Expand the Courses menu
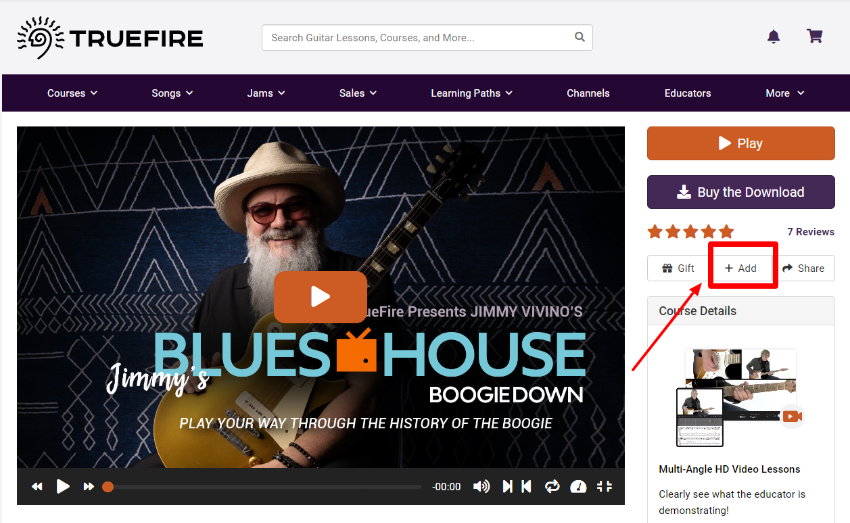Image resolution: width=850 pixels, height=523 pixels. pos(72,93)
